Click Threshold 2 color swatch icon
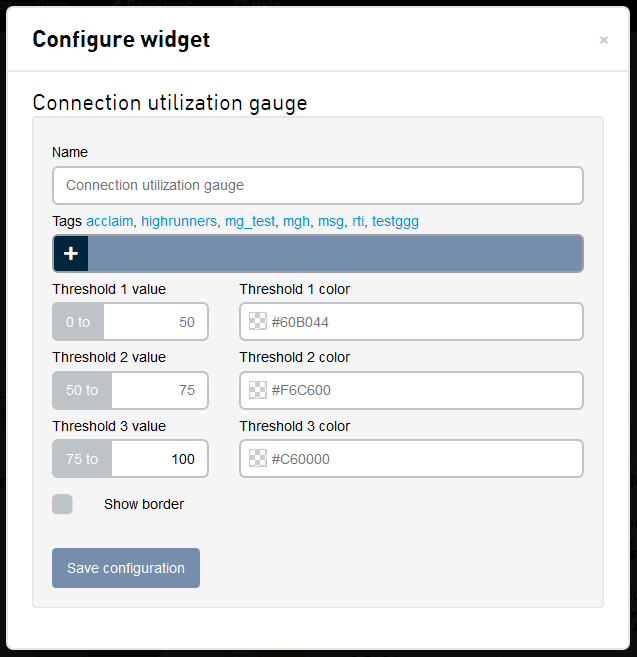 tap(257, 391)
